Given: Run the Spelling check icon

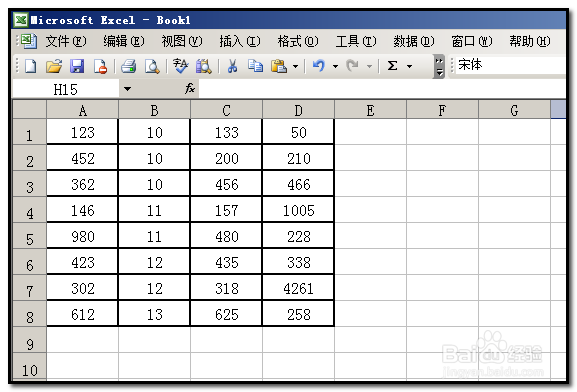Looking at the screenshot, I should (180, 66).
